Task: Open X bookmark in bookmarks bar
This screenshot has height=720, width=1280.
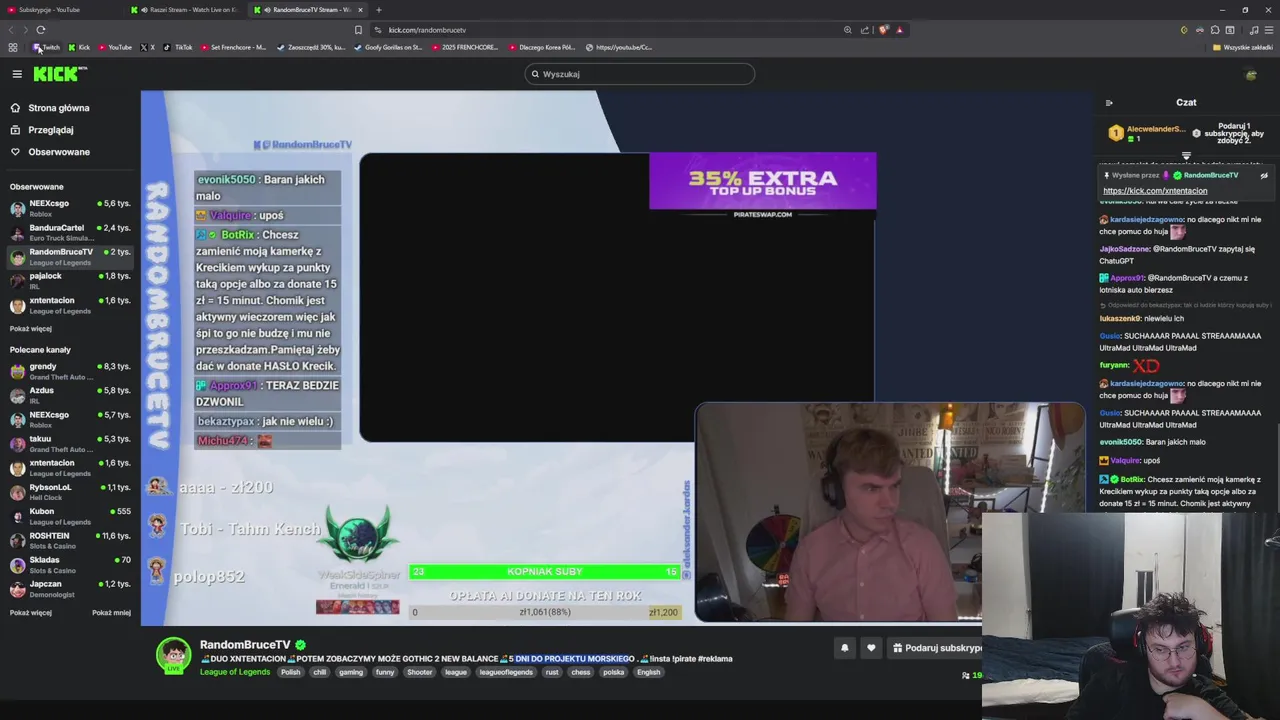Action: [x=148, y=47]
